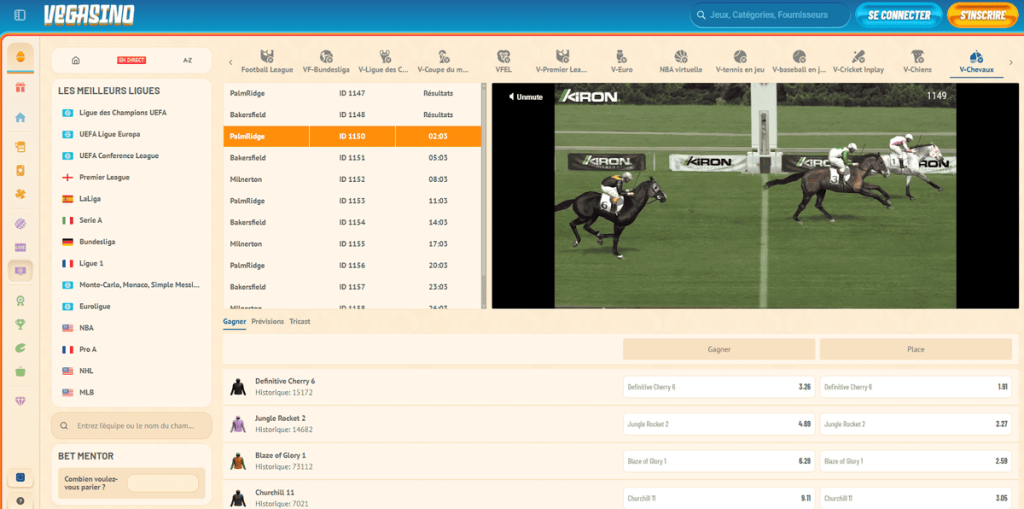
Task: Click the German flag next to Bundesliga
Action: coord(67,242)
